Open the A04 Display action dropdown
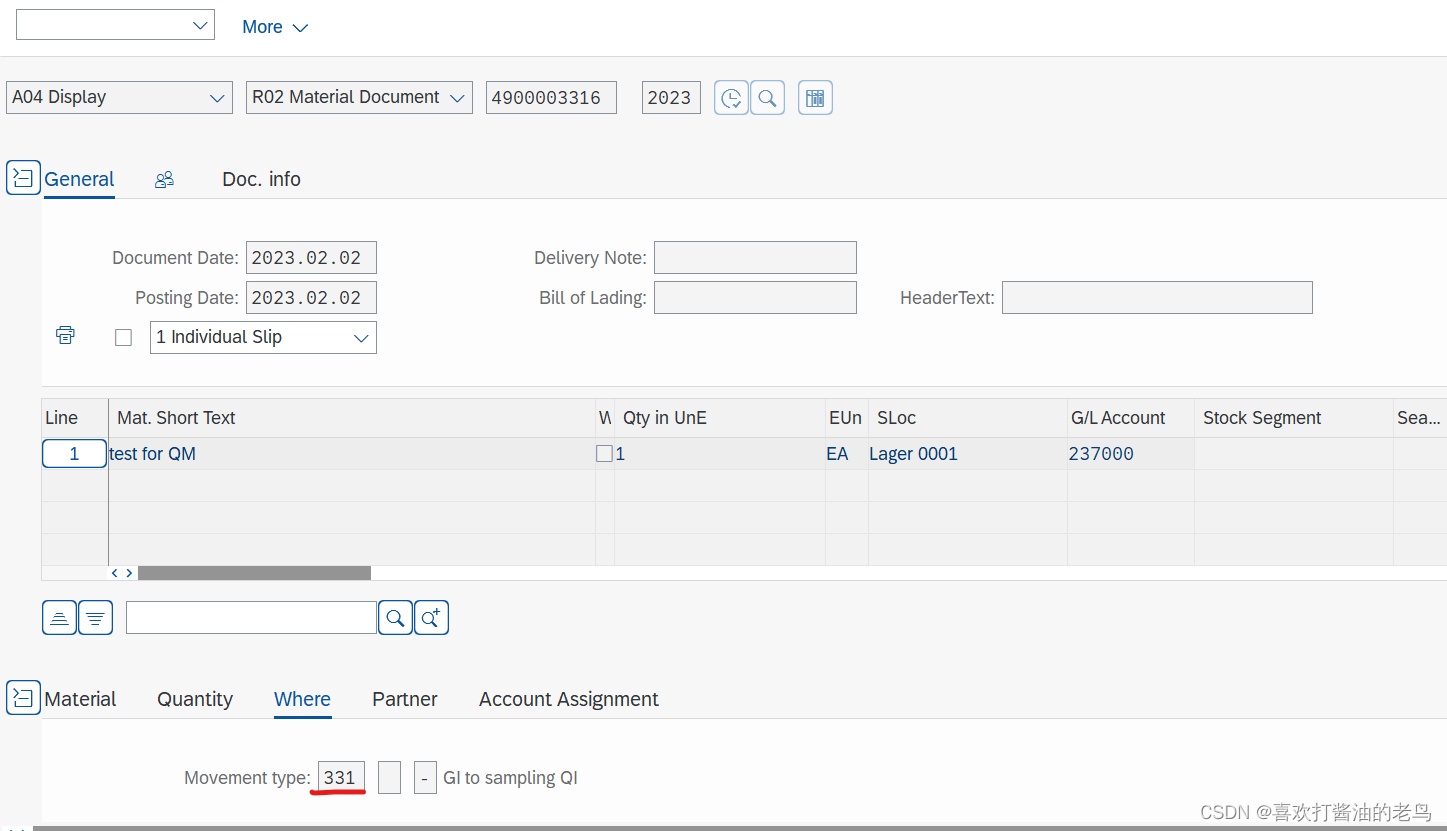This screenshot has height=831, width=1447. pyautogui.click(x=119, y=97)
